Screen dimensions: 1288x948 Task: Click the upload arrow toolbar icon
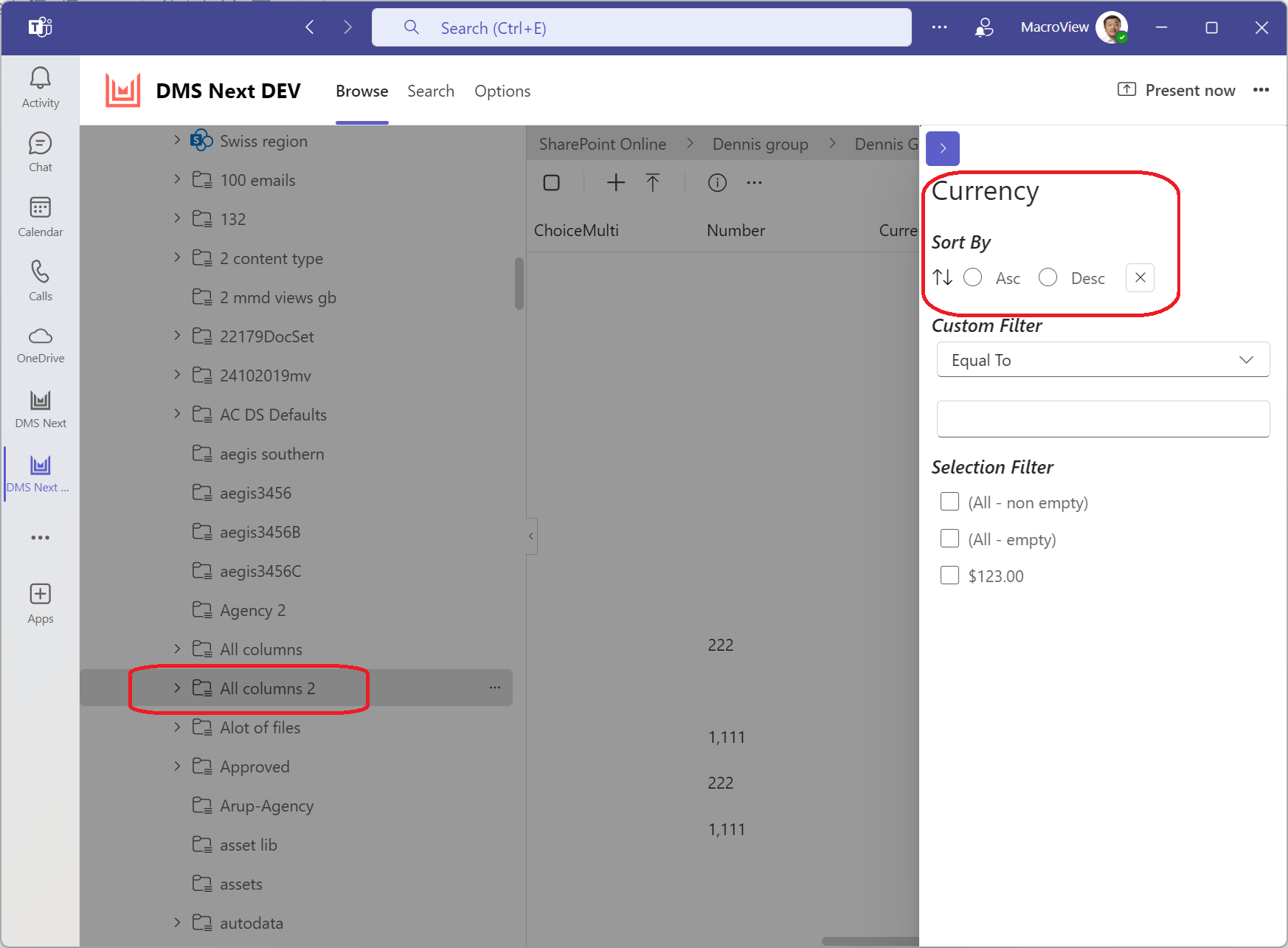coord(653,182)
